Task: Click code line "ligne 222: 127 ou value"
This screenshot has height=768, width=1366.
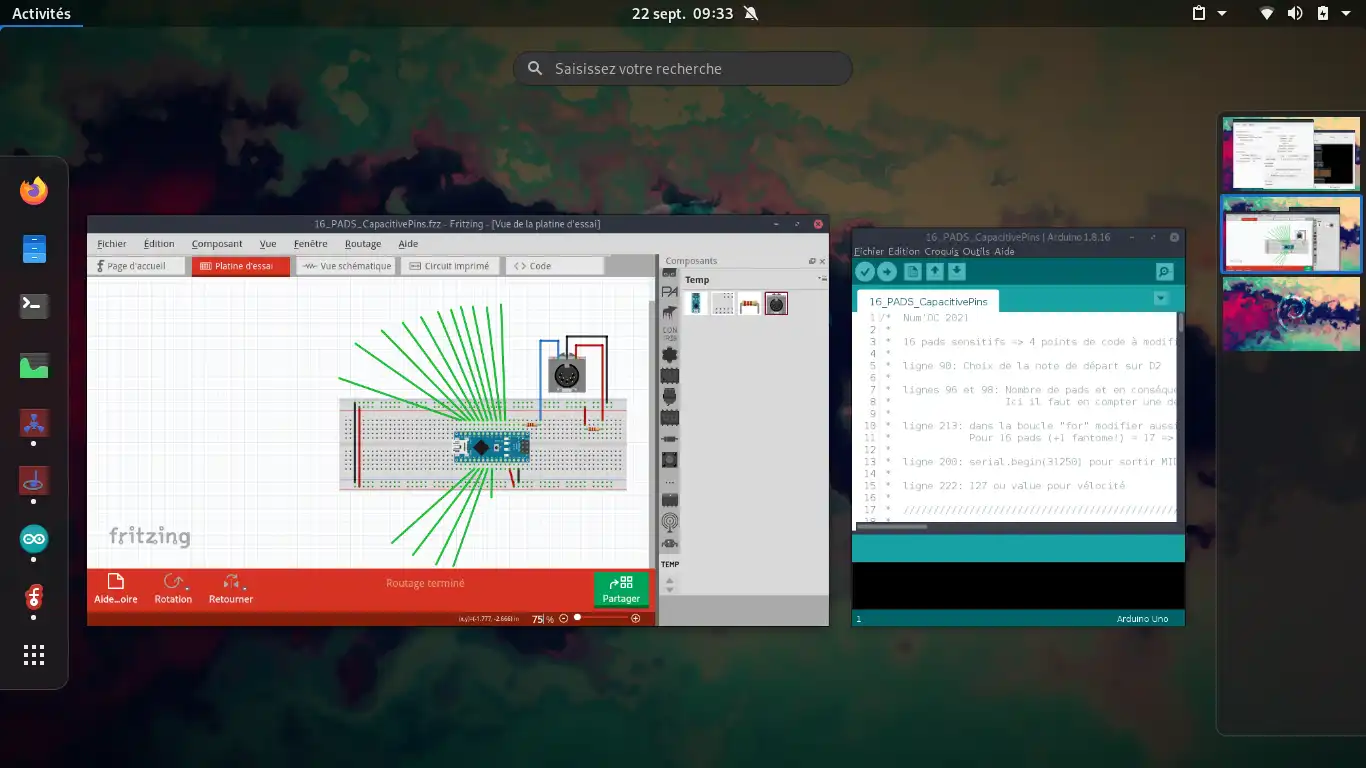Action: 1014,486
